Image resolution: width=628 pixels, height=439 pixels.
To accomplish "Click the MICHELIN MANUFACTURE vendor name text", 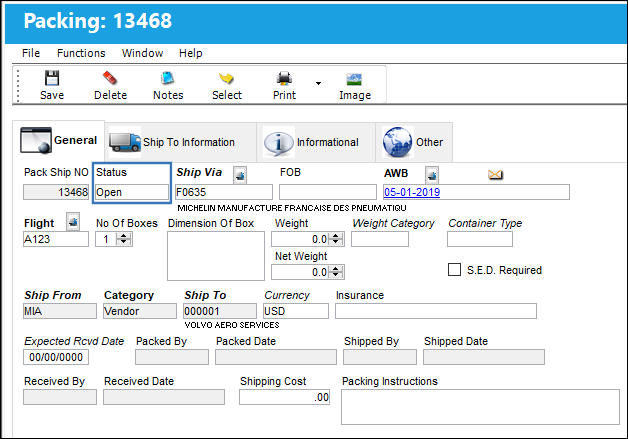I will pyautogui.click(x=292, y=208).
